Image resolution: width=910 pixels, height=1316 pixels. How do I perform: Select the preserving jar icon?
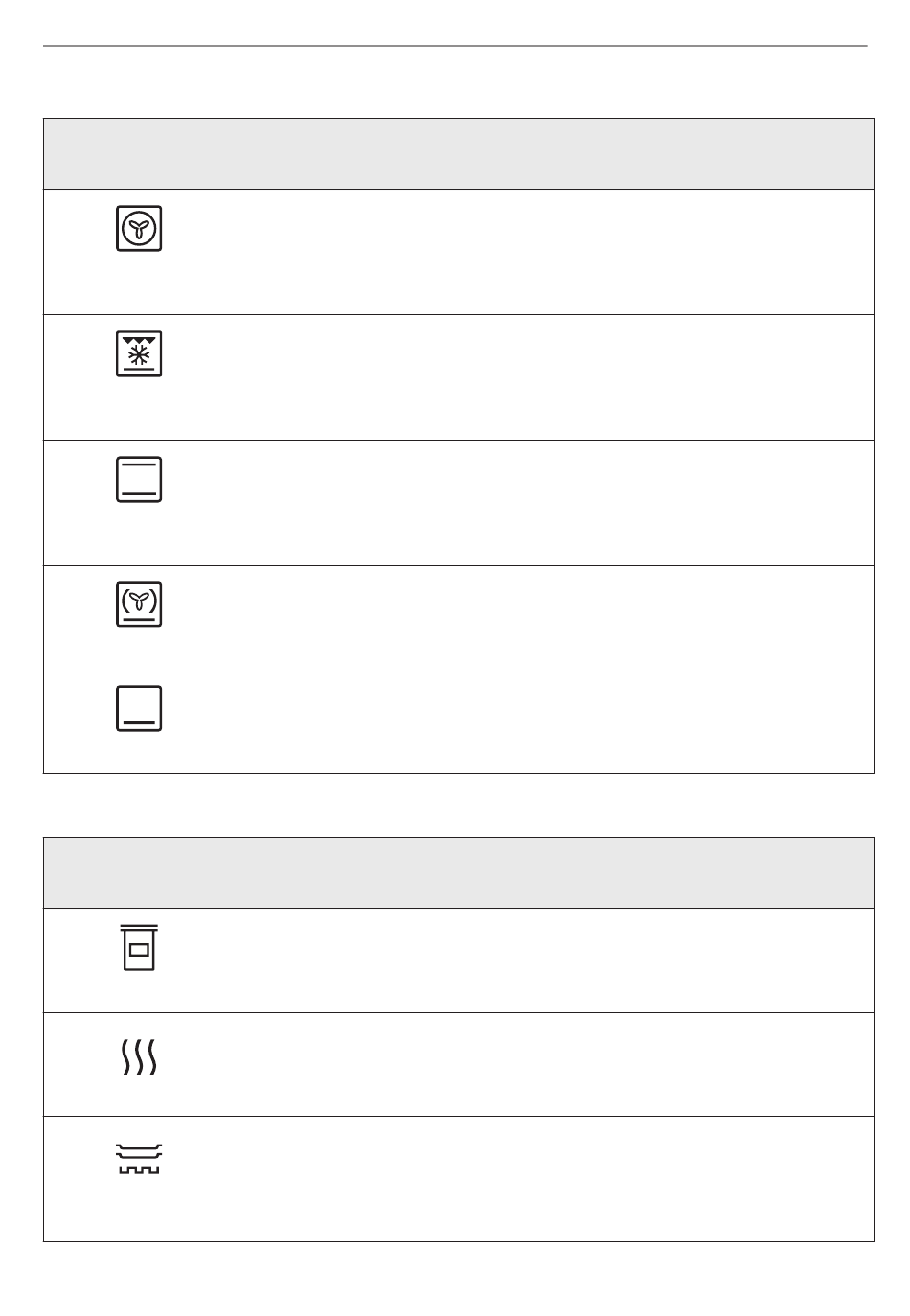[139, 948]
